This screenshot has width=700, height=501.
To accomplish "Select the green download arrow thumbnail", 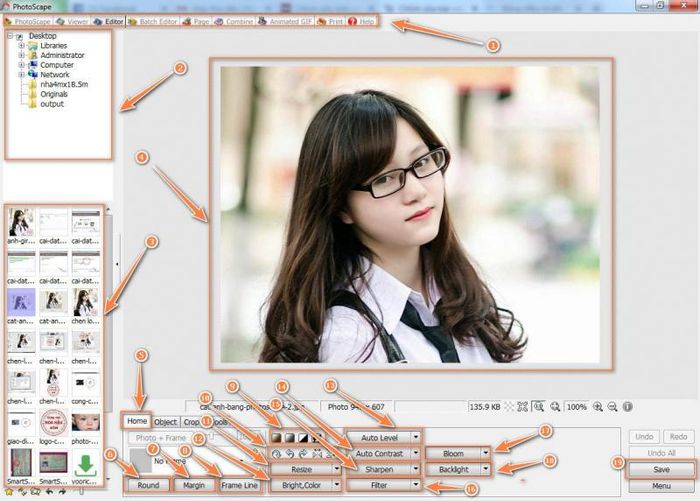I will pos(85,465).
